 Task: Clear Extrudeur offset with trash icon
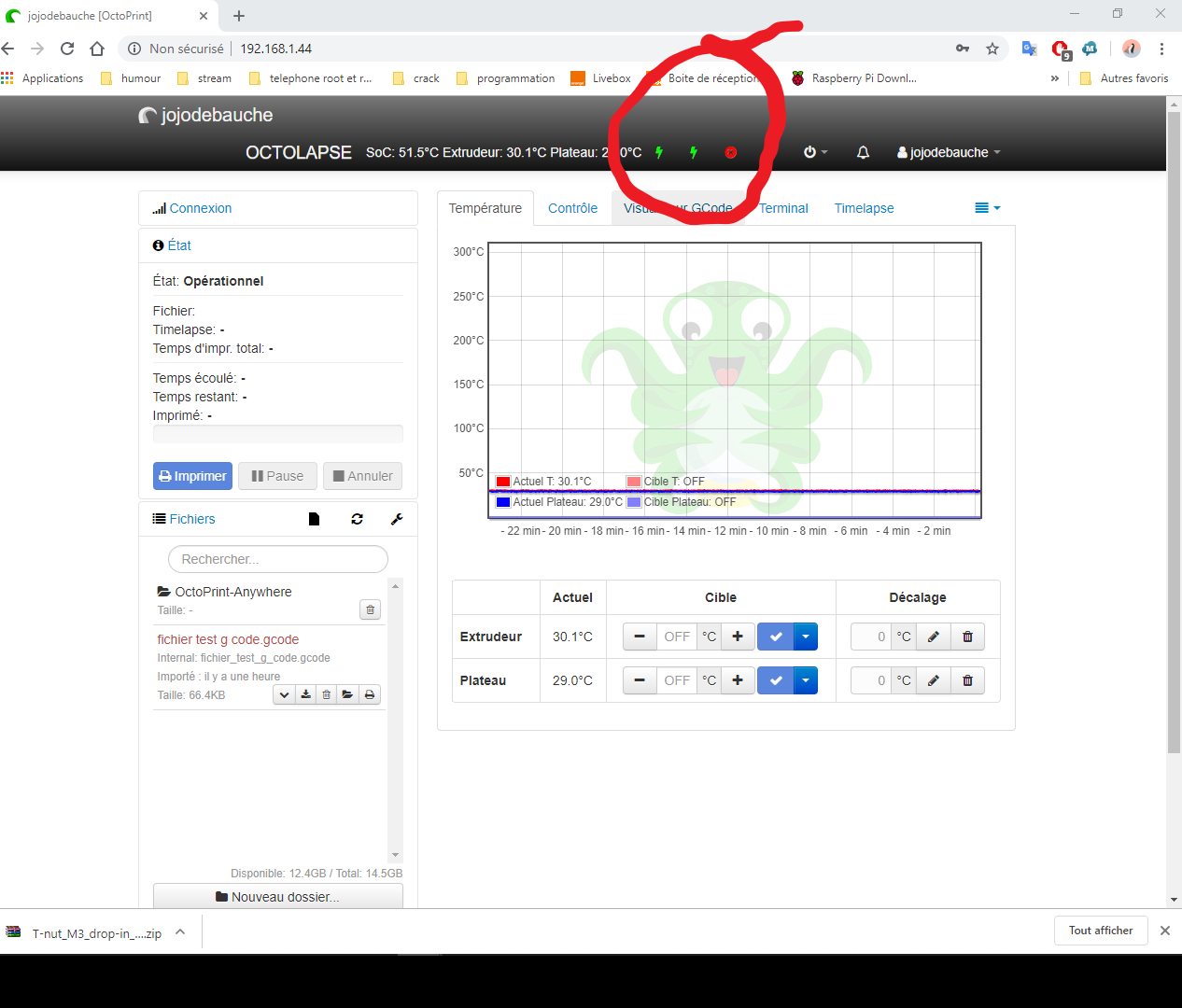point(968,637)
